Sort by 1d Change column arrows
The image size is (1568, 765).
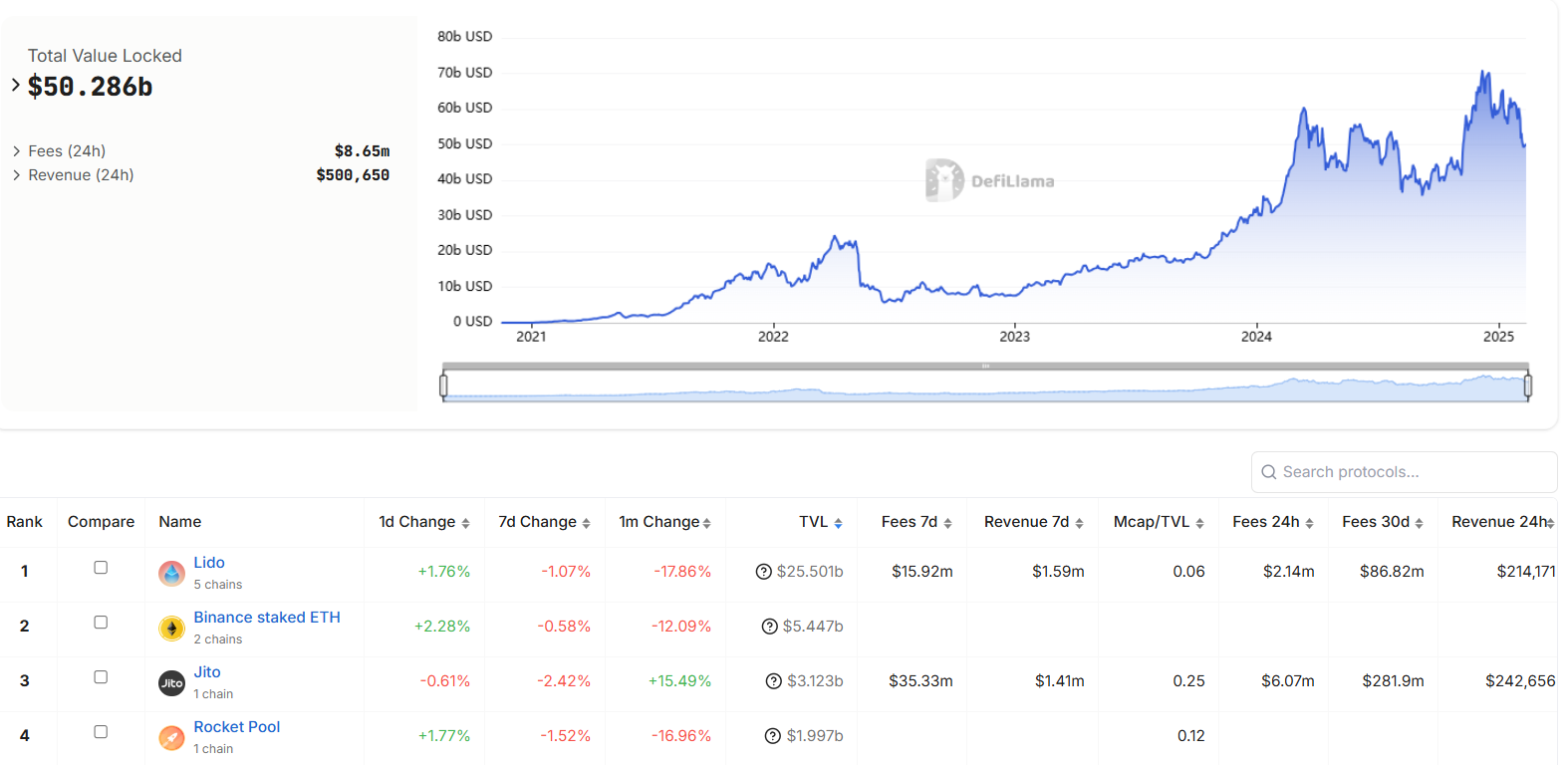[465, 523]
